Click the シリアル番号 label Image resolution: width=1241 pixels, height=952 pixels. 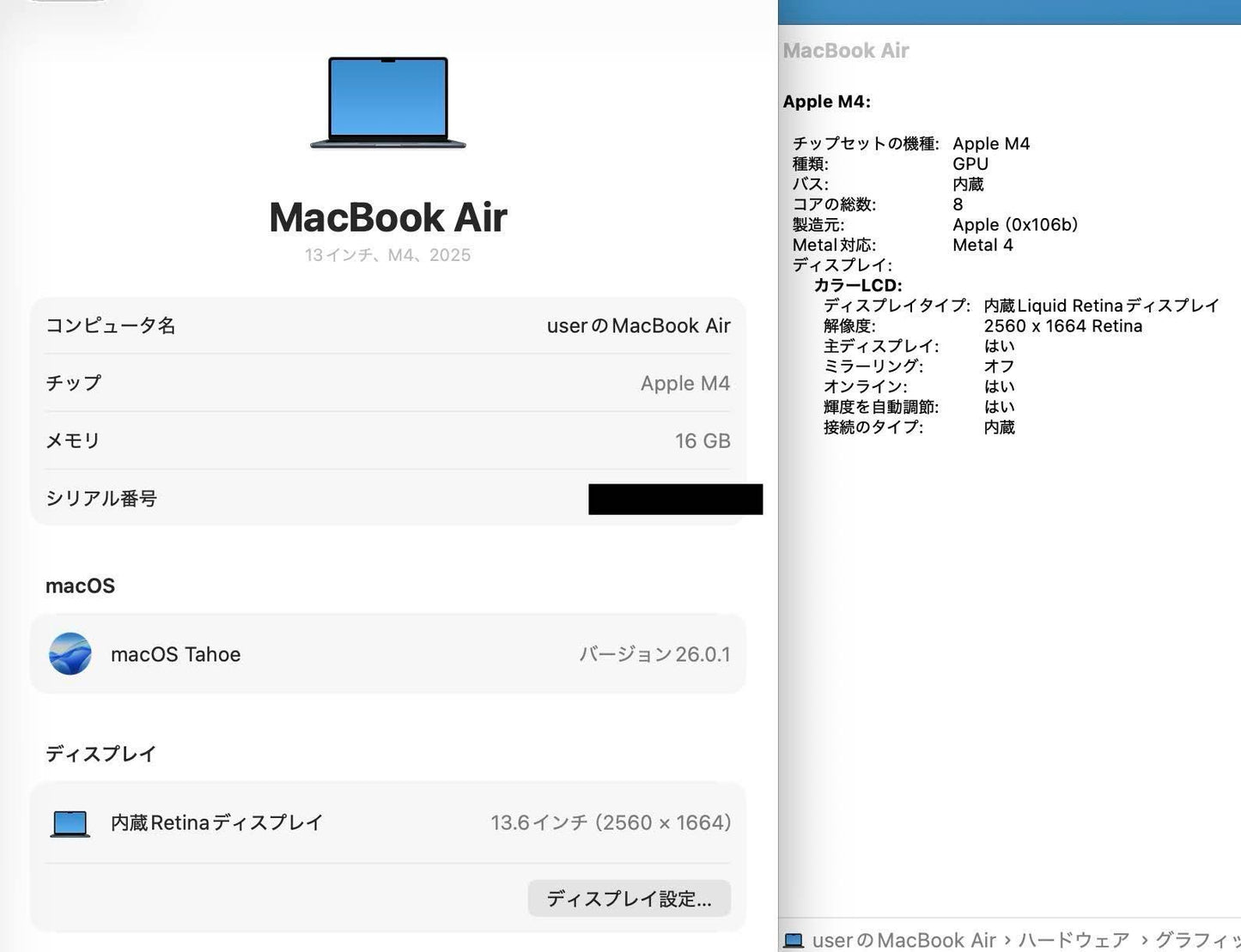point(101,499)
